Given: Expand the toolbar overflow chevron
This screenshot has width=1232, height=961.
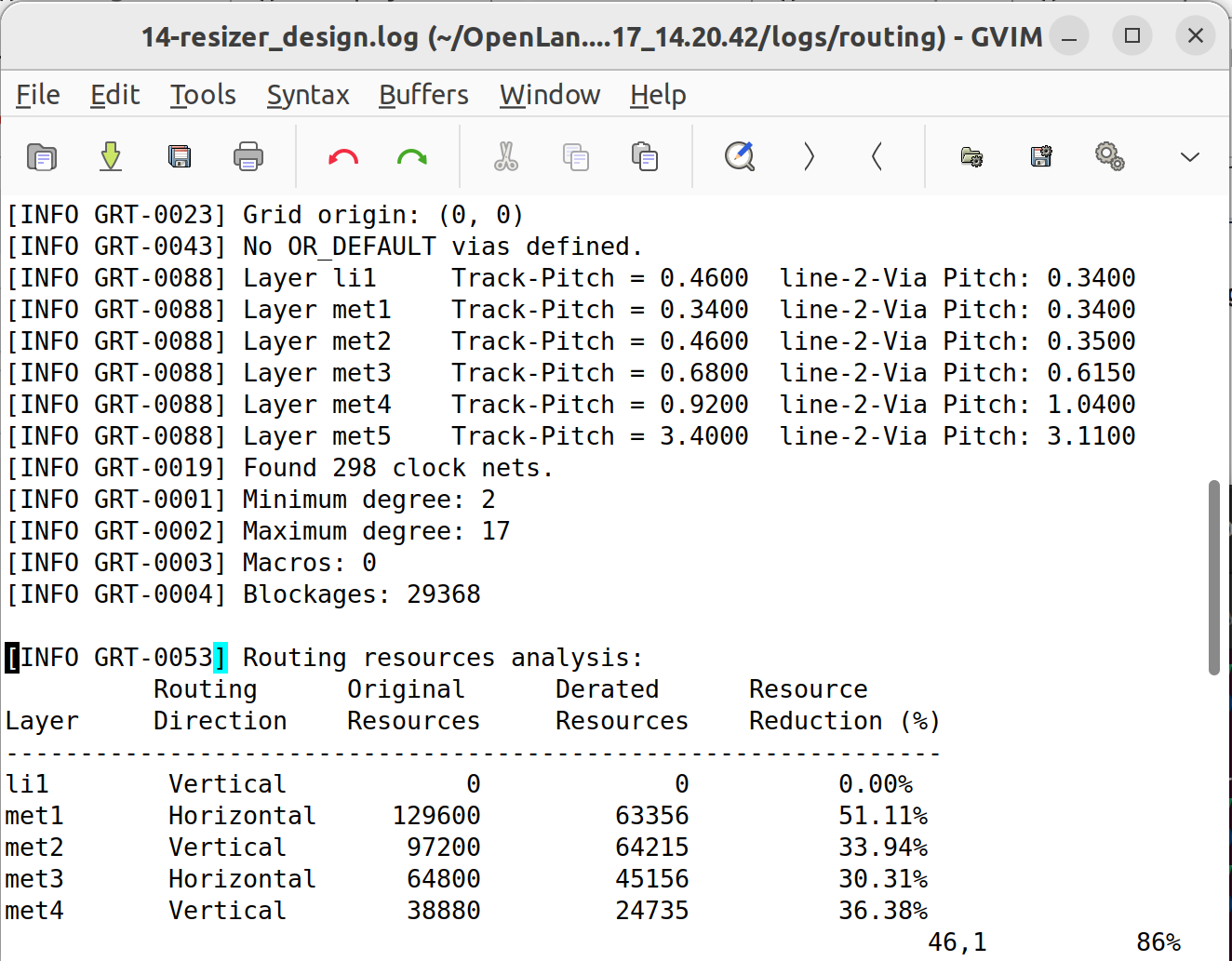Looking at the screenshot, I should [x=1190, y=156].
